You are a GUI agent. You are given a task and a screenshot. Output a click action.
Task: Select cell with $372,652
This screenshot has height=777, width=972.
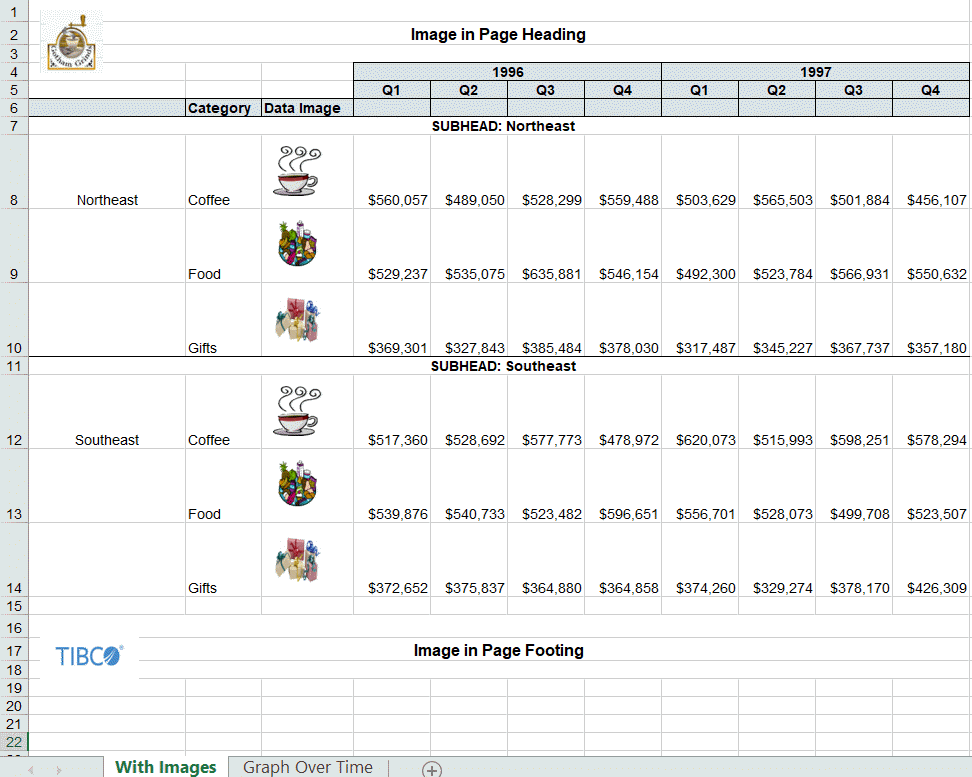coord(392,559)
